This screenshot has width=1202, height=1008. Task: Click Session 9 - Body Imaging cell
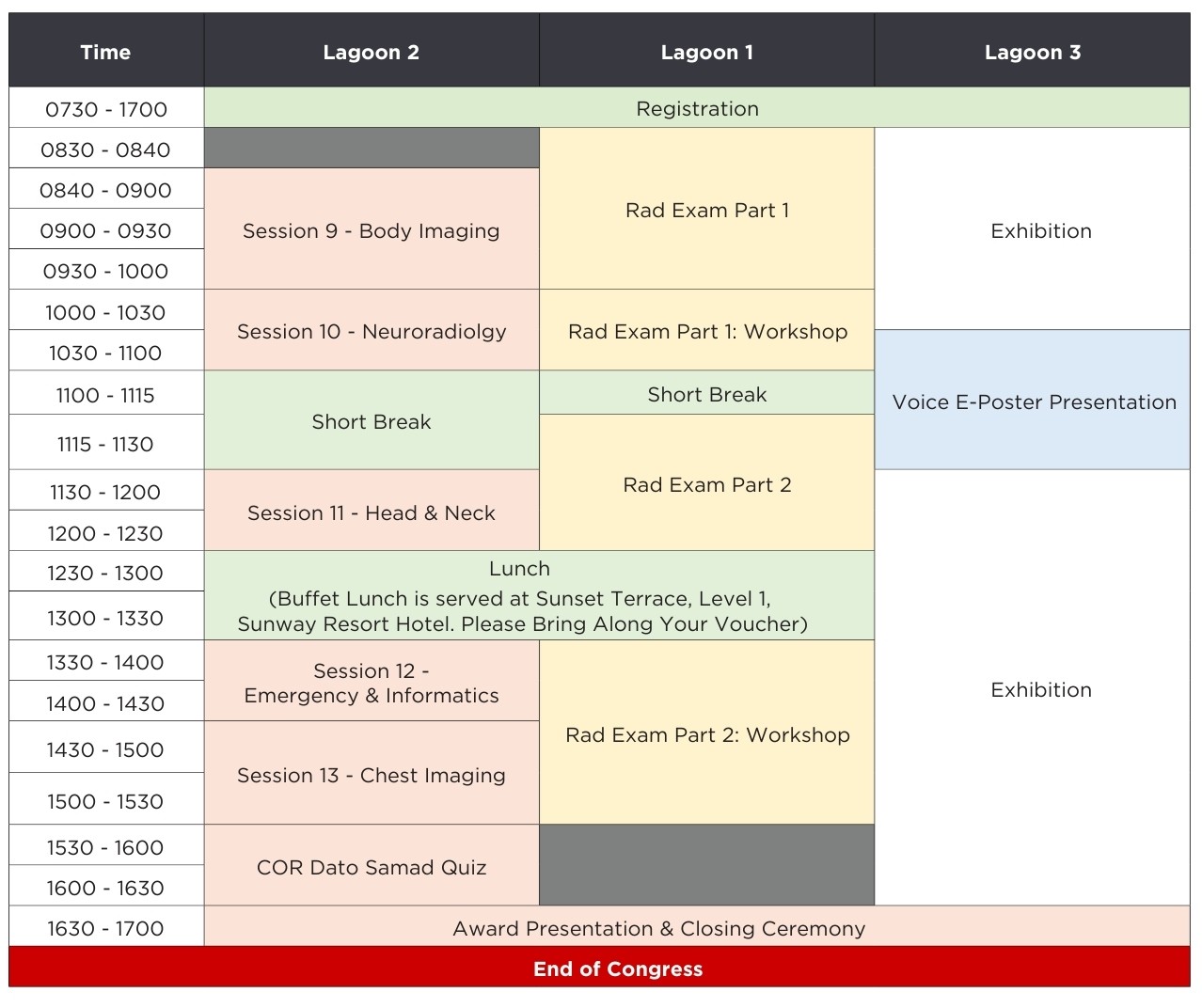click(x=371, y=230)
